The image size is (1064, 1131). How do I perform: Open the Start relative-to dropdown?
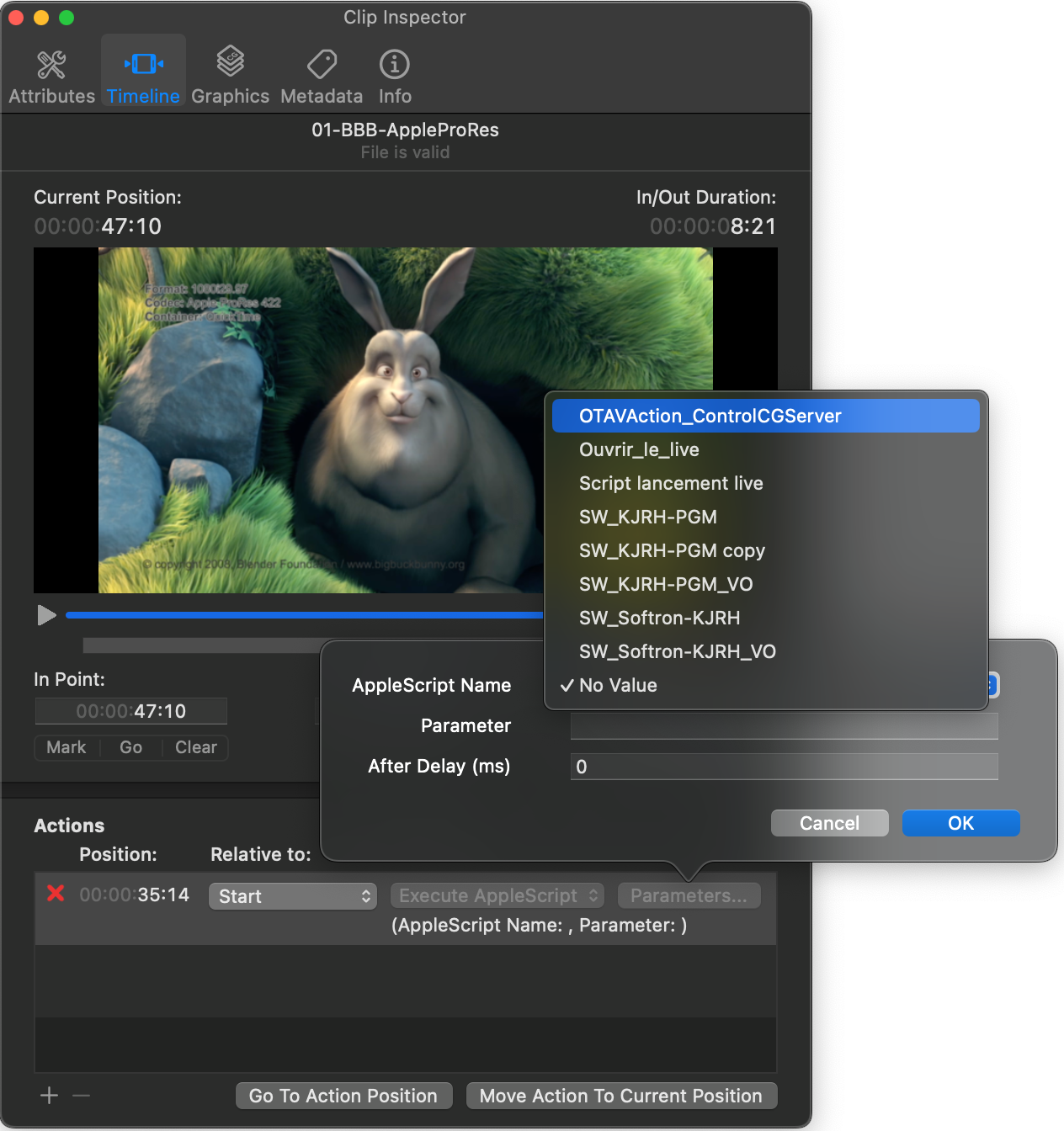coord(292,896)
